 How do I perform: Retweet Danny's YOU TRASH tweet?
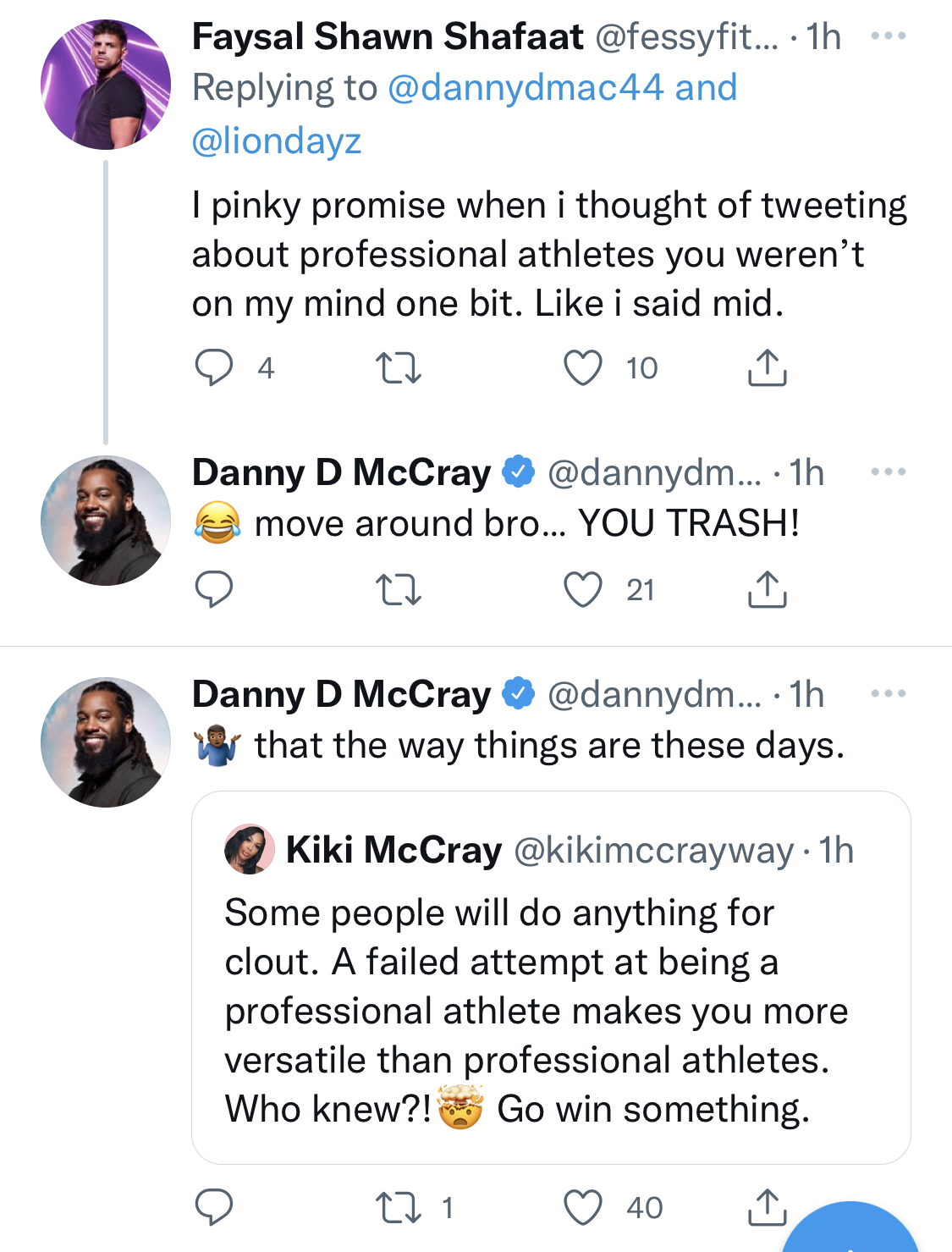398,590
